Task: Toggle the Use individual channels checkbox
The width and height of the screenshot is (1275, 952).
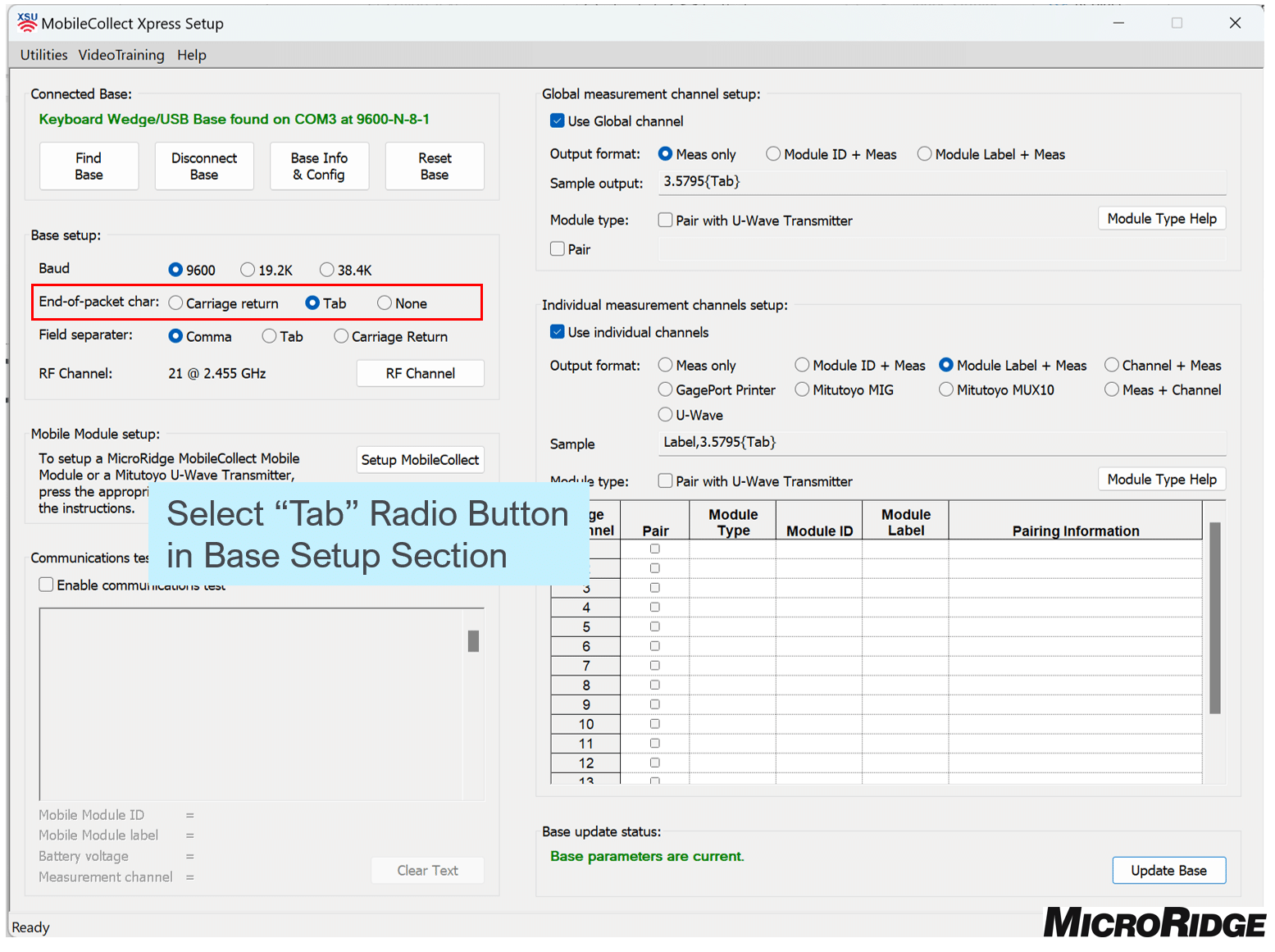Action: 558,332
